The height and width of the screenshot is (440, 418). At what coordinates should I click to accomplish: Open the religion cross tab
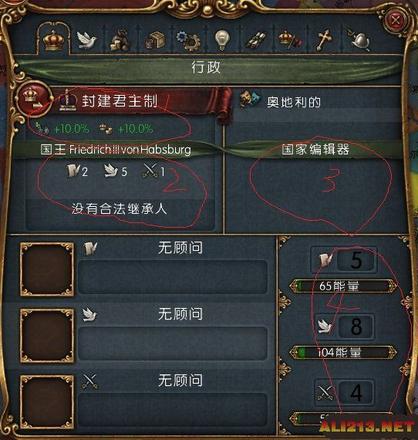pos(323,40)
